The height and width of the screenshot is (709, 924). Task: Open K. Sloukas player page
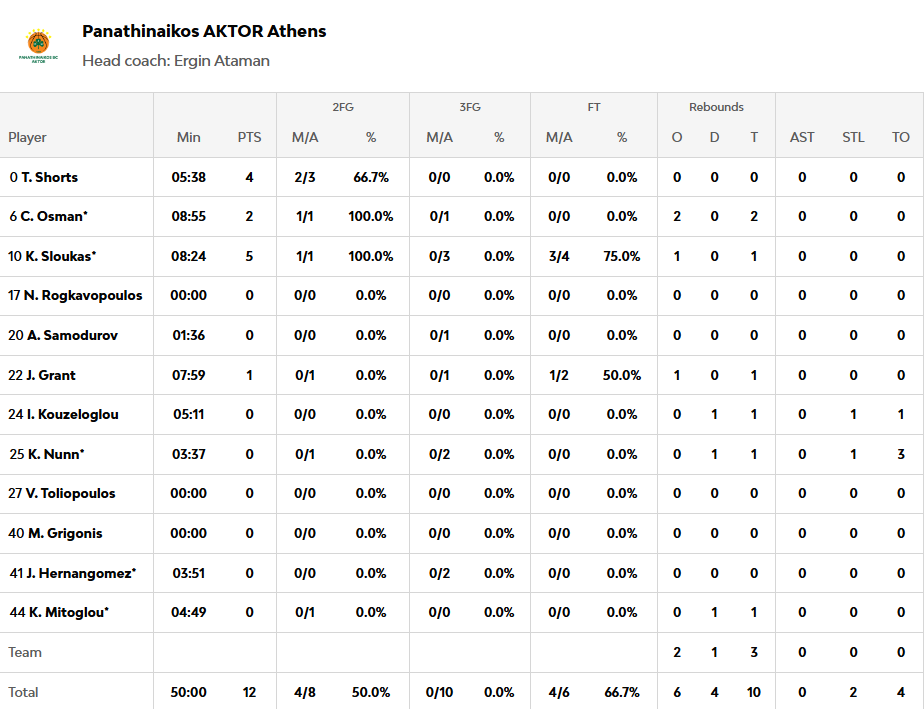(57, 256)
